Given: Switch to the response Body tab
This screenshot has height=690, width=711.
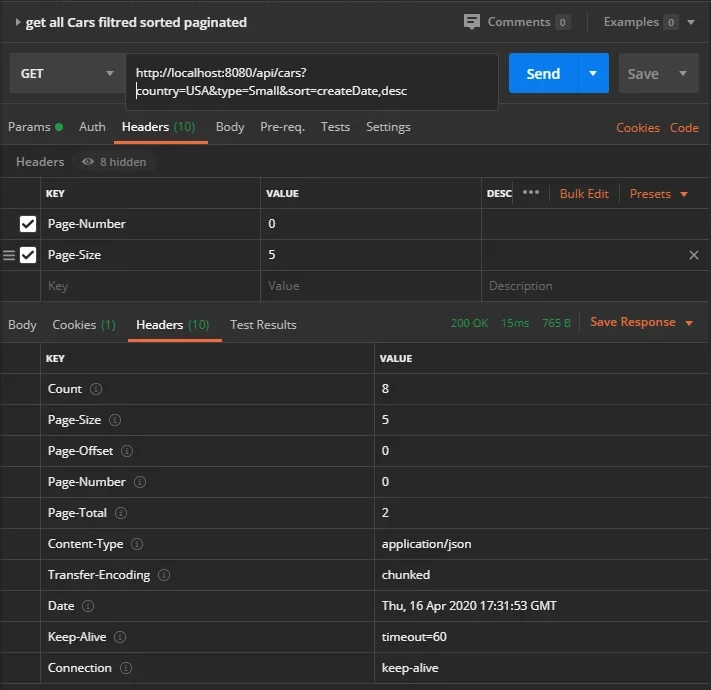Looking at the screenshot, I should pyautogui.click(x=22, y=325).
